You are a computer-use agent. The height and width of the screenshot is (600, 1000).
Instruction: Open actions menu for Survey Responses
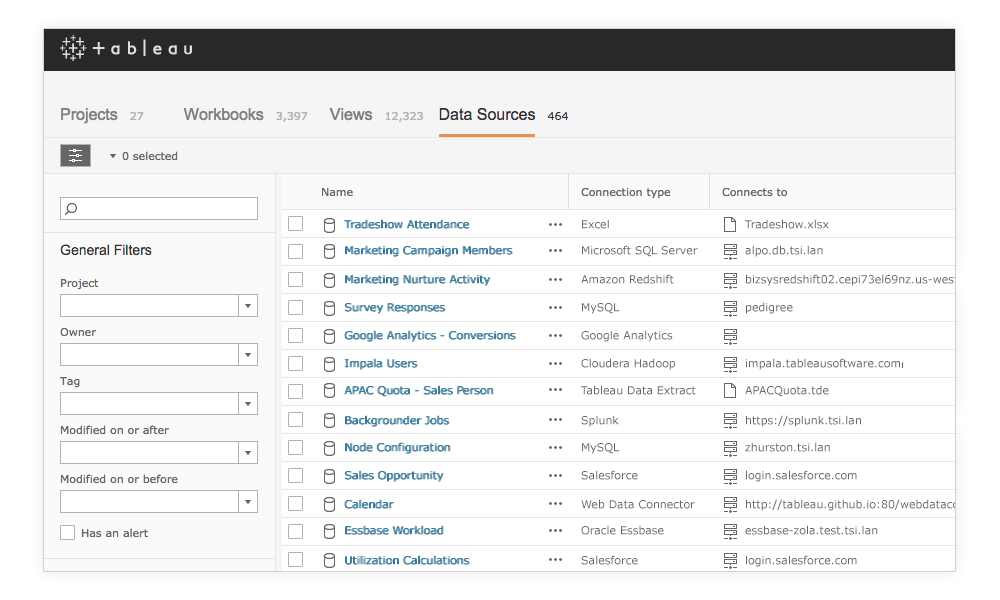click(x=555, y=307)
